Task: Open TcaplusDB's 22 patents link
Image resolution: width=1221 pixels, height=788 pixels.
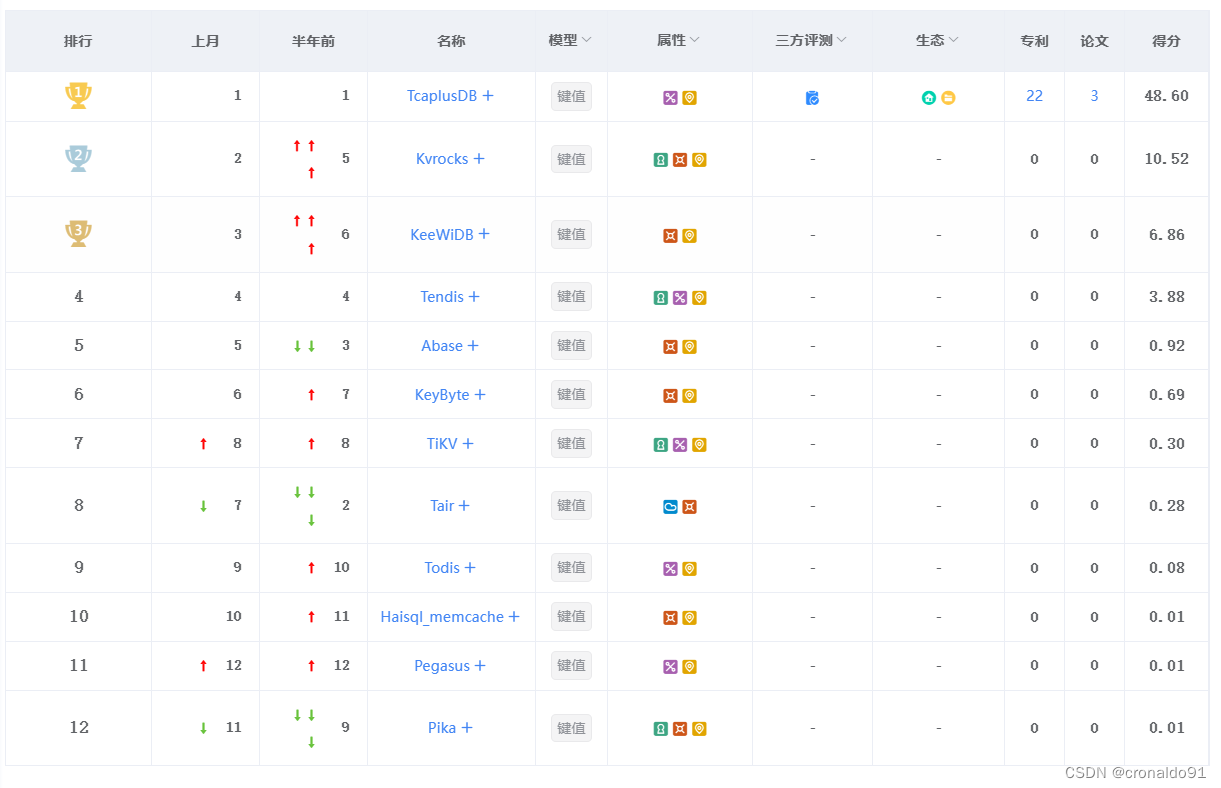Action: pyautogui.click(x=1034, y=96)
